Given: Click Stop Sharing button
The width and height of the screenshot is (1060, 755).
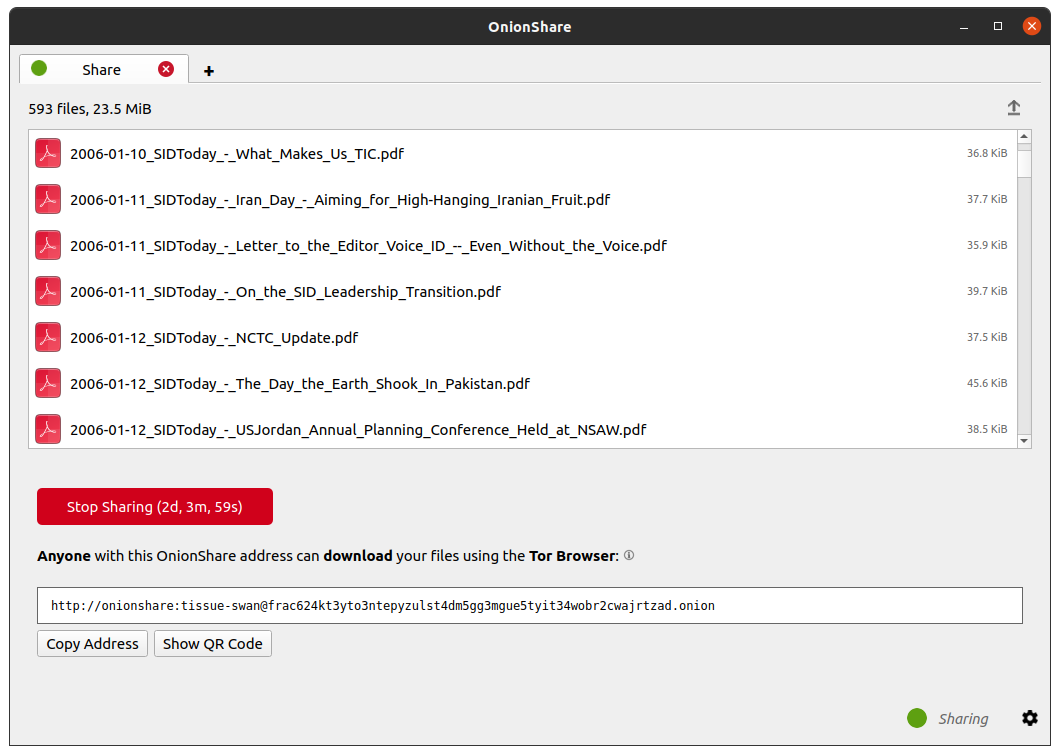Looking at the screenshot, I should 155,506.
